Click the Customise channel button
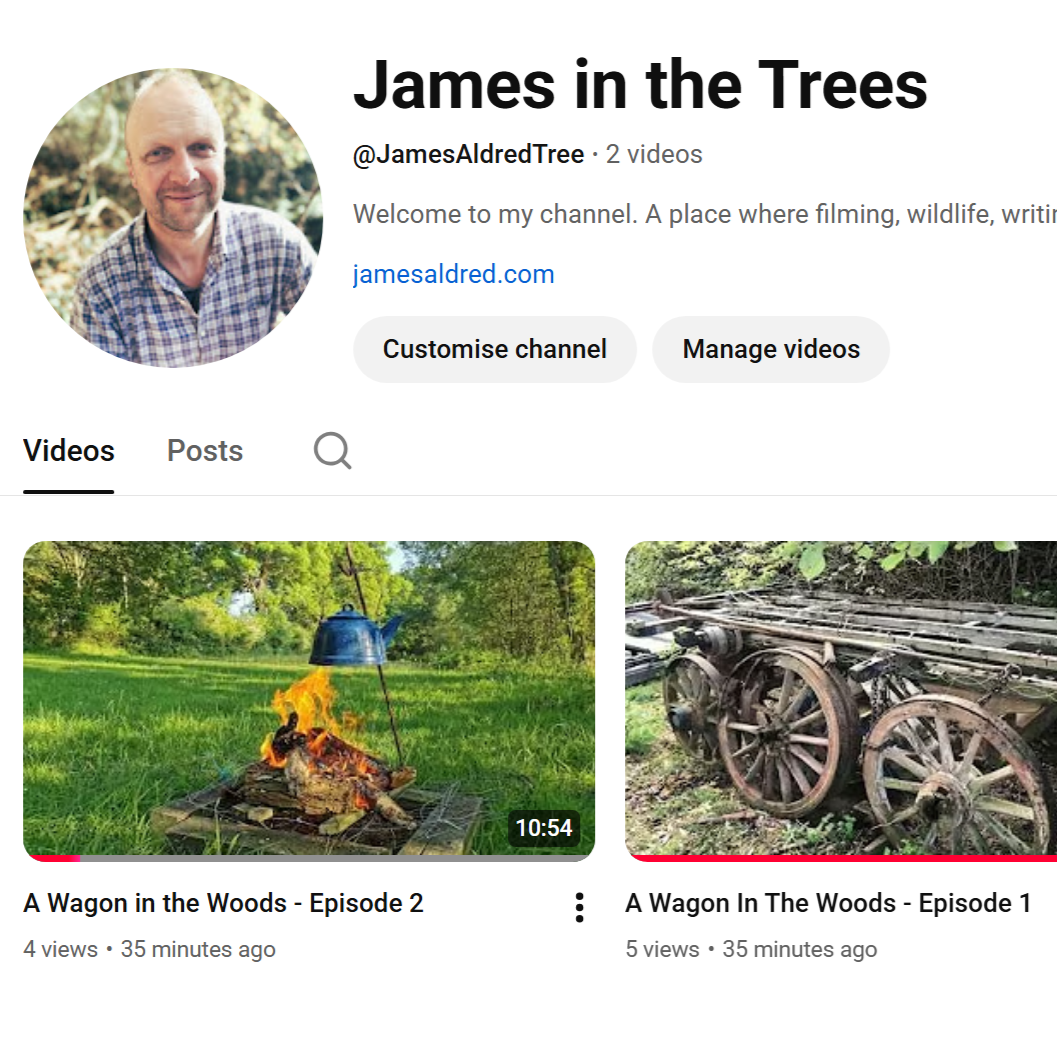This screenshot has height=1057, width=1057. [x=495, y=349]
